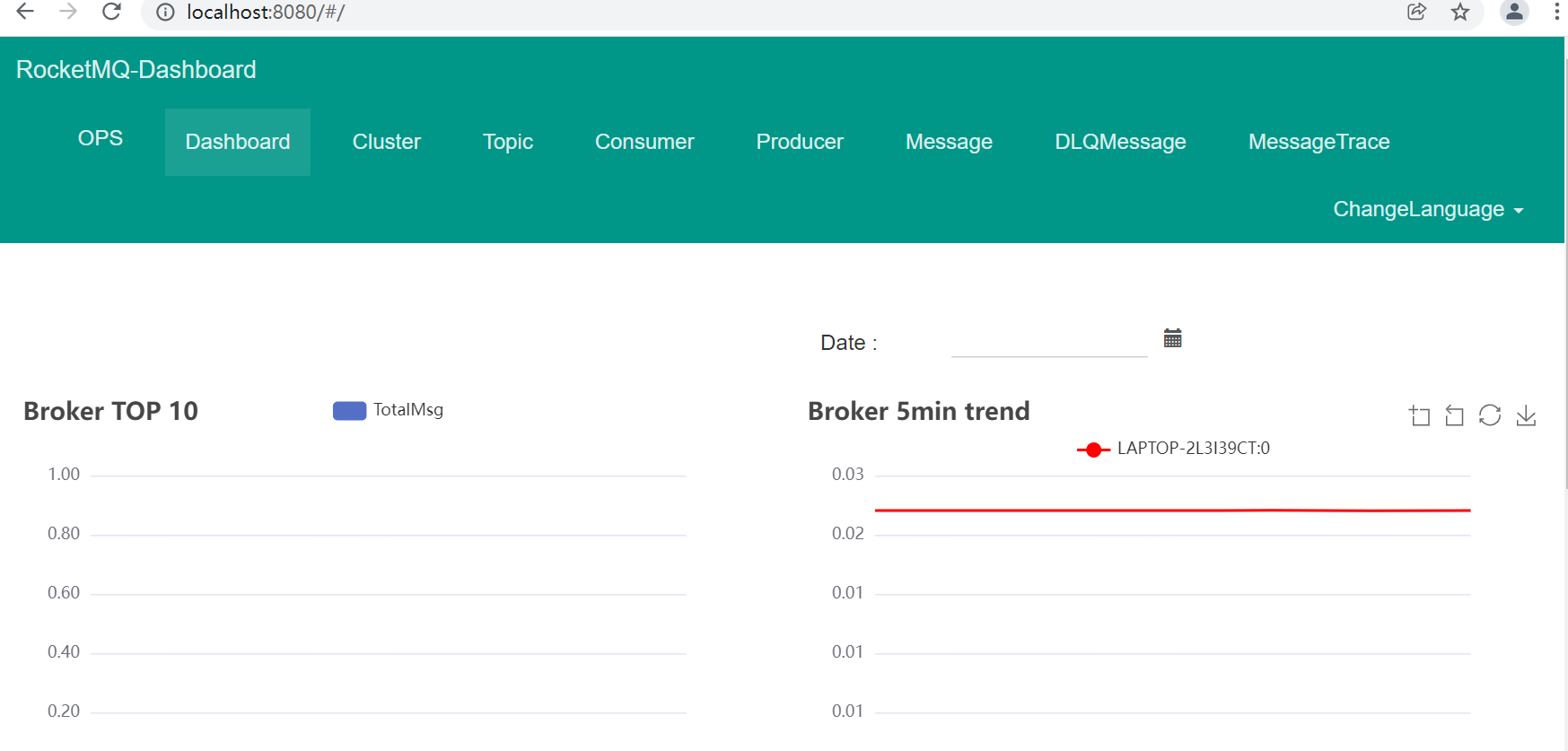Select the Dashboard tab
The height and width of the screenshot is (751, 1568).
click(238, 142)
